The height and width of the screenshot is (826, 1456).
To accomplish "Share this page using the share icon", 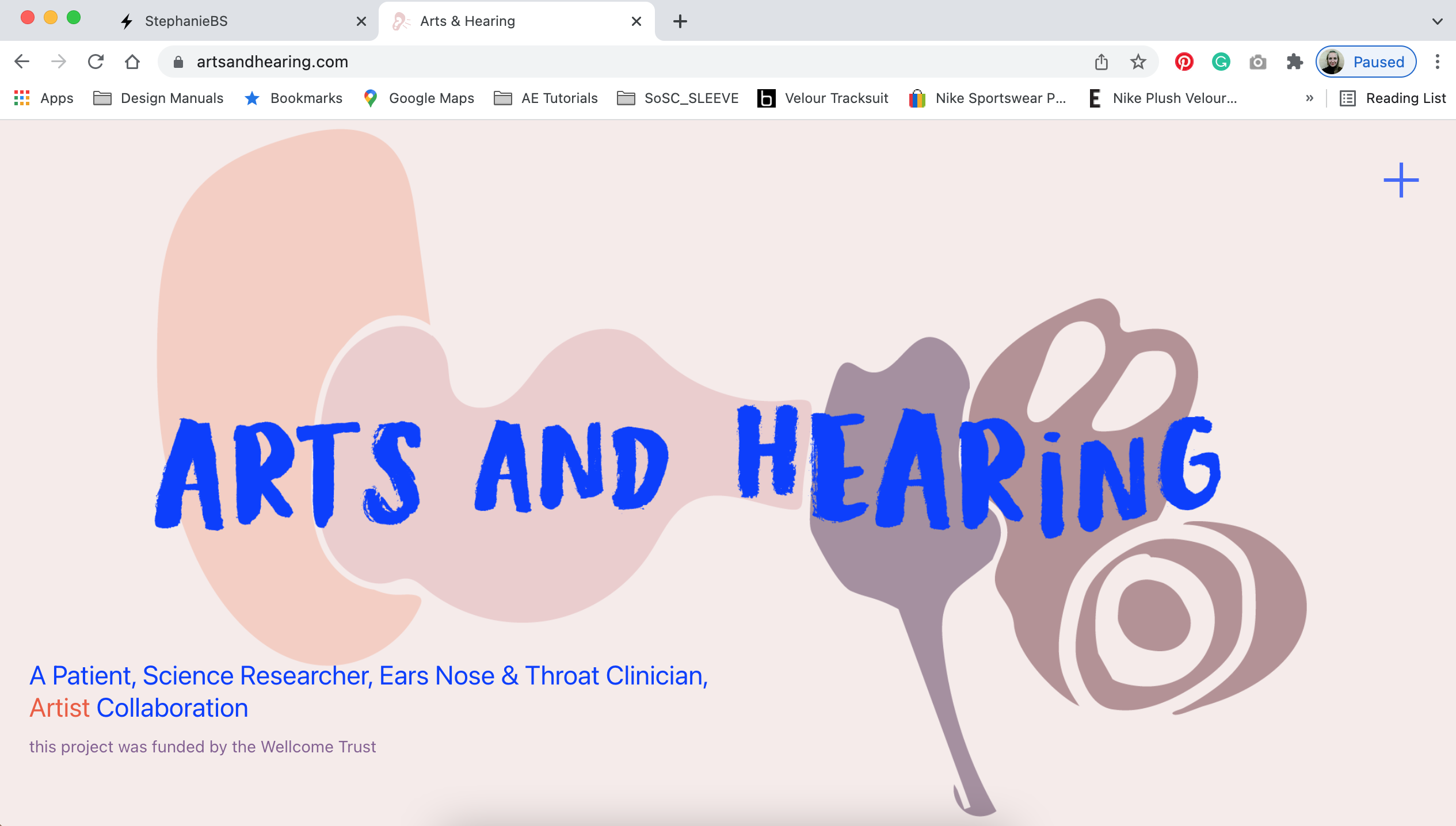I will coord(1101,62).
